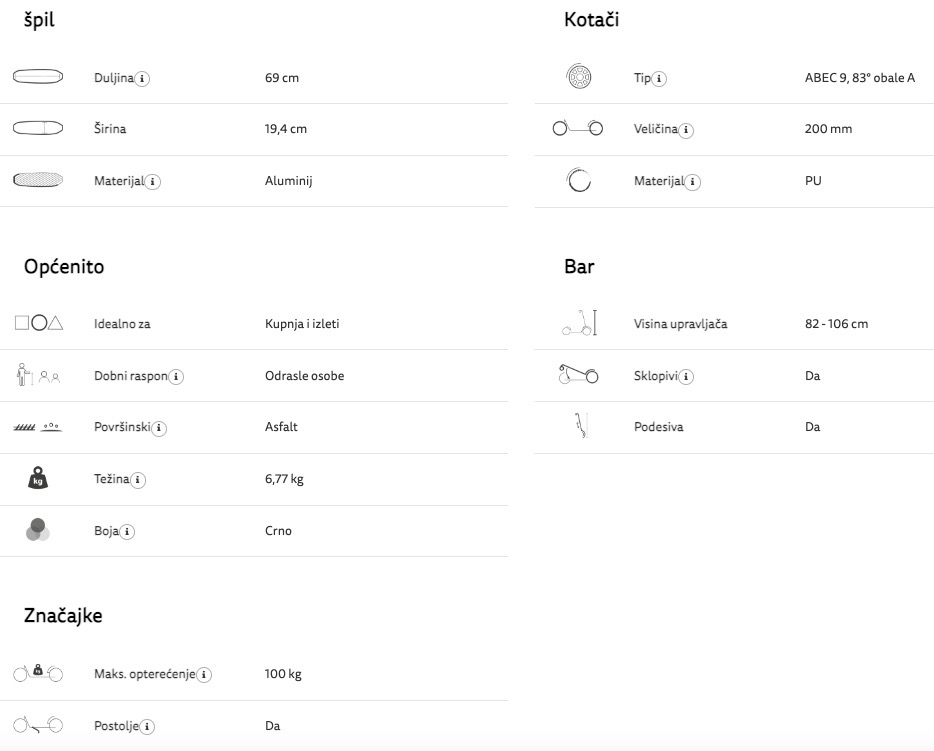The image size is (934, 751).
Task: Click the folded scooter Sklopivi icon
Action: 578,374
